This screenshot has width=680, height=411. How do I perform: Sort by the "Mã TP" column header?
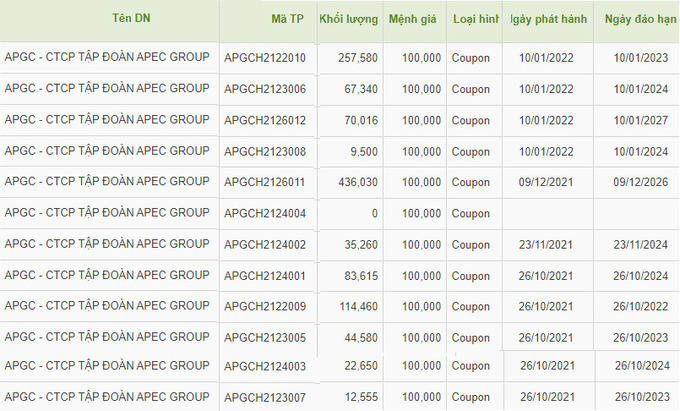pyautogui.click(x=289, y=19)
